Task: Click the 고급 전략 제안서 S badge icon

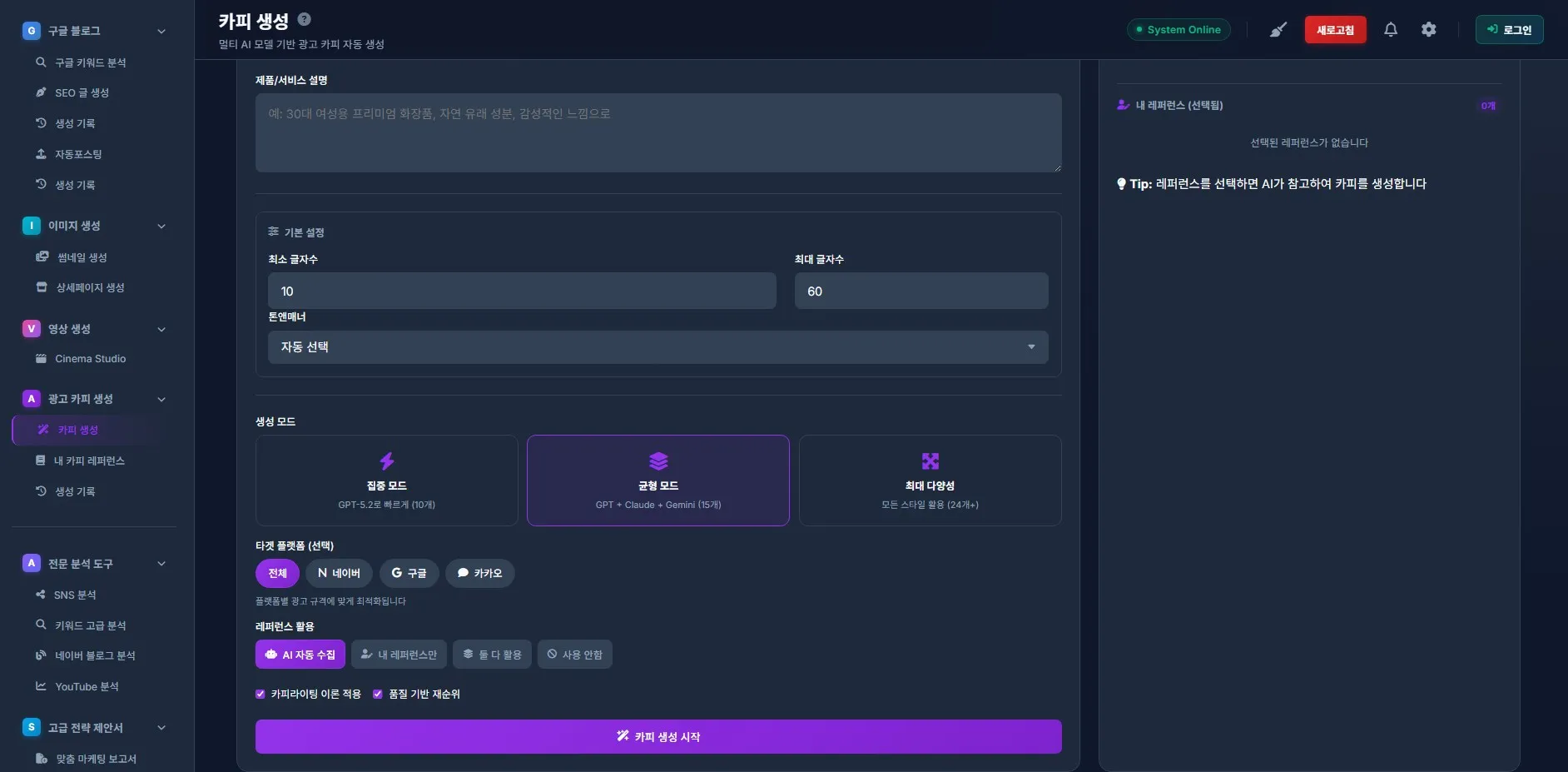Action: coord(32,728)
